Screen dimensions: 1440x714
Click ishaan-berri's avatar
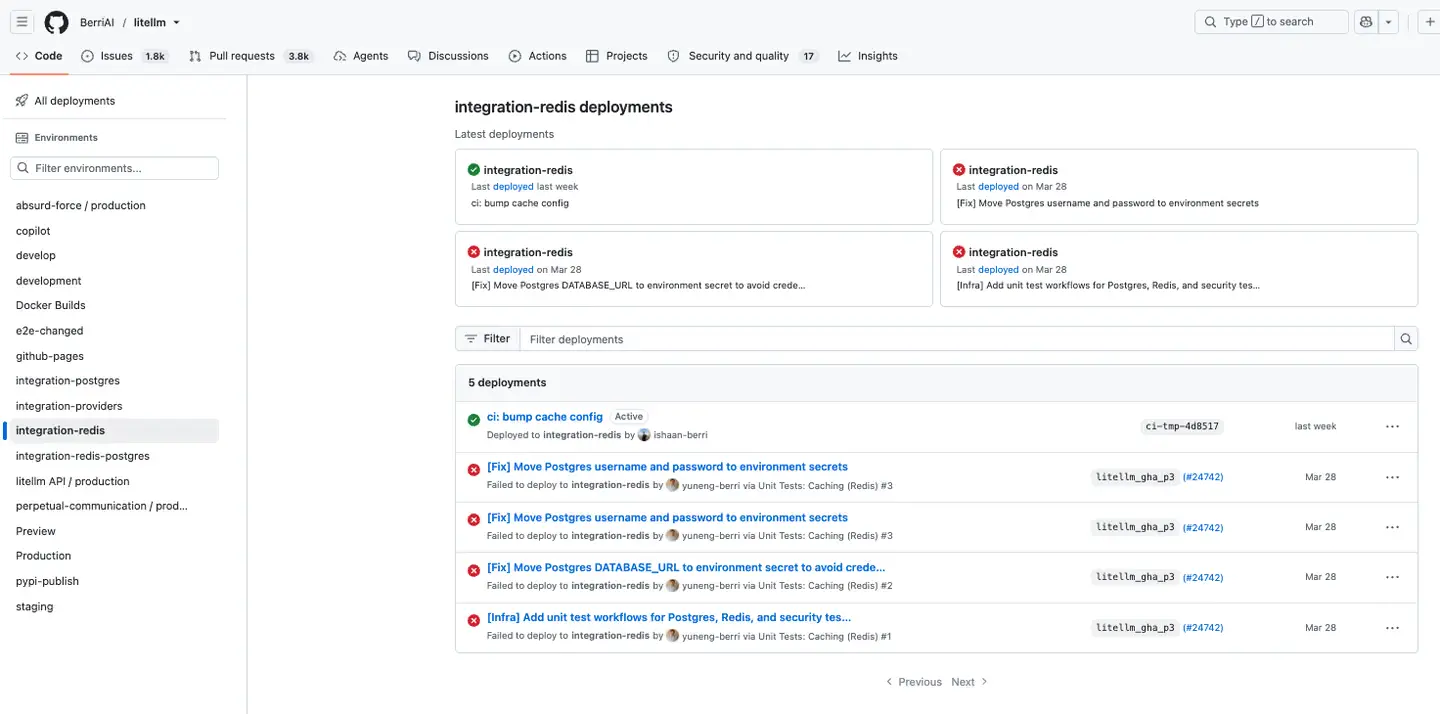coord(644,435)
